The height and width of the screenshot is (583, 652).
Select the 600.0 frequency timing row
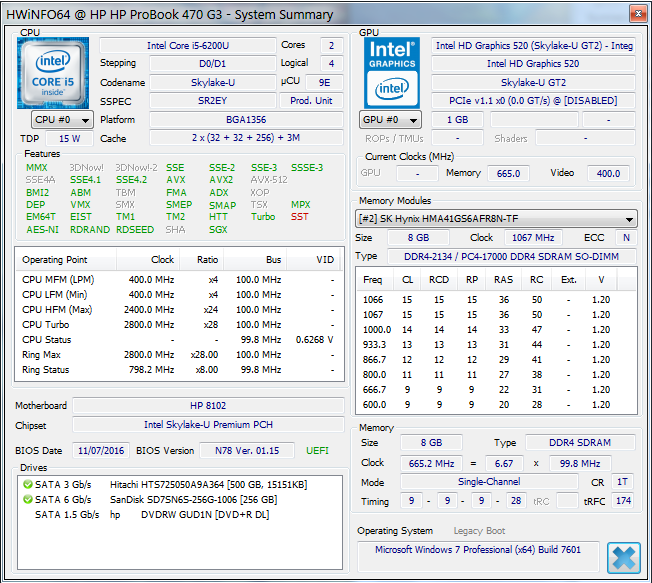coord(496,405)
